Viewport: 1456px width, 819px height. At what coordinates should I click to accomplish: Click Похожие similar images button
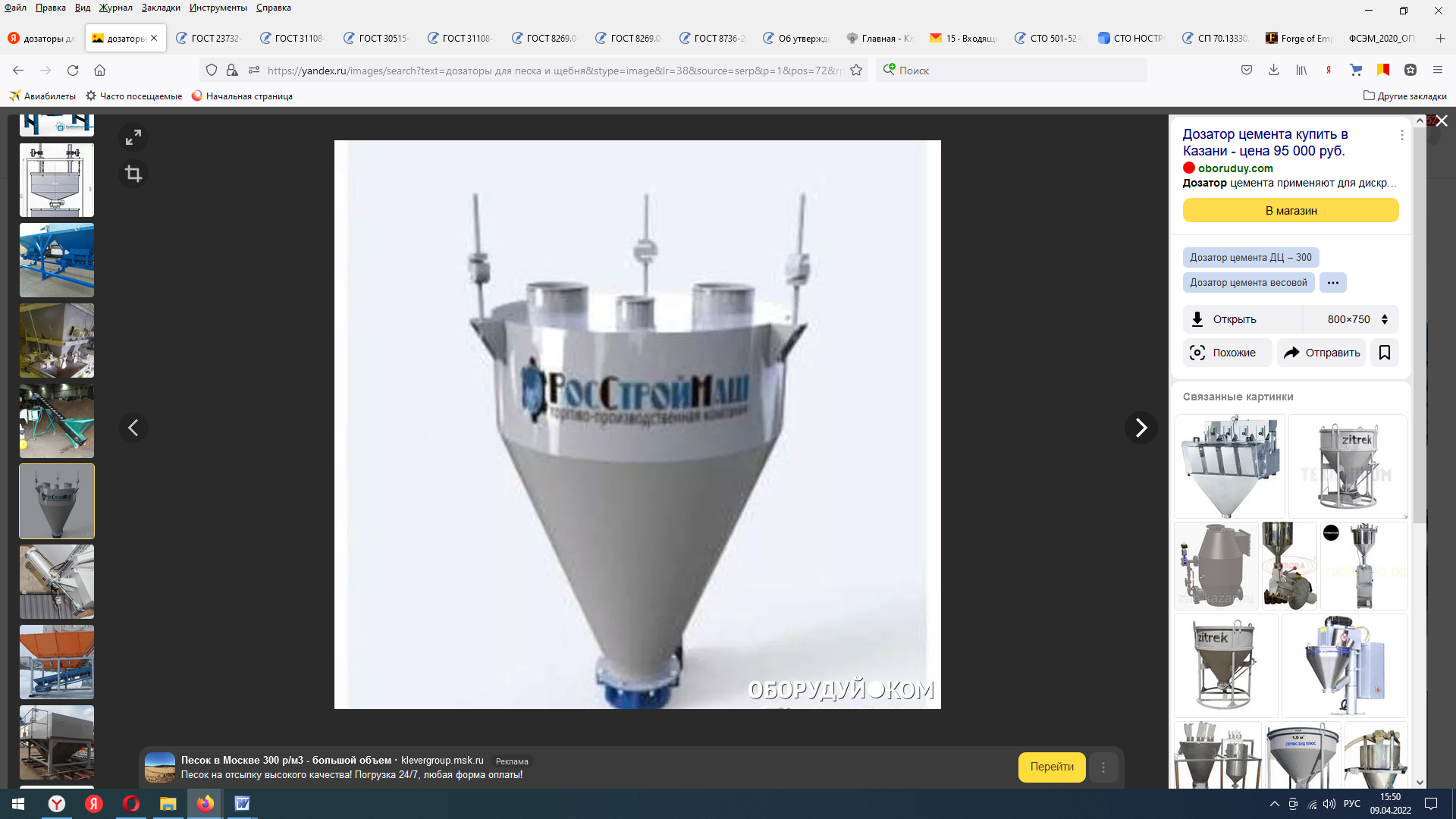pos(1227,353)
